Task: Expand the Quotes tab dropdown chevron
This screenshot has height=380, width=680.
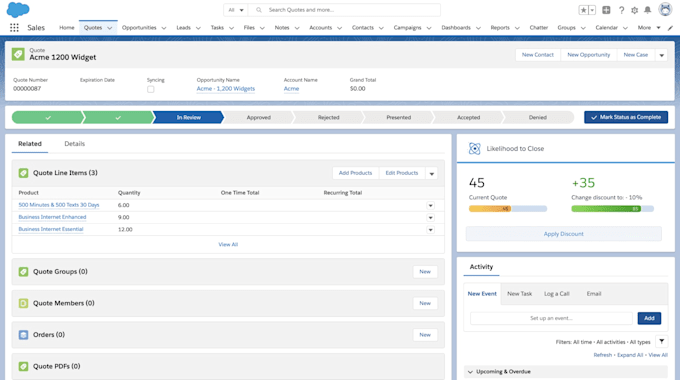Action: click(x=110, y=28)
